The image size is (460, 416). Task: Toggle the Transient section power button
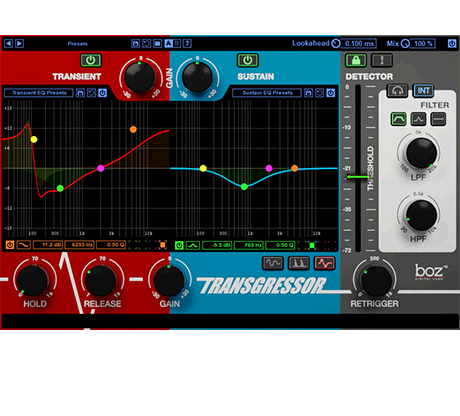[91, 60]
